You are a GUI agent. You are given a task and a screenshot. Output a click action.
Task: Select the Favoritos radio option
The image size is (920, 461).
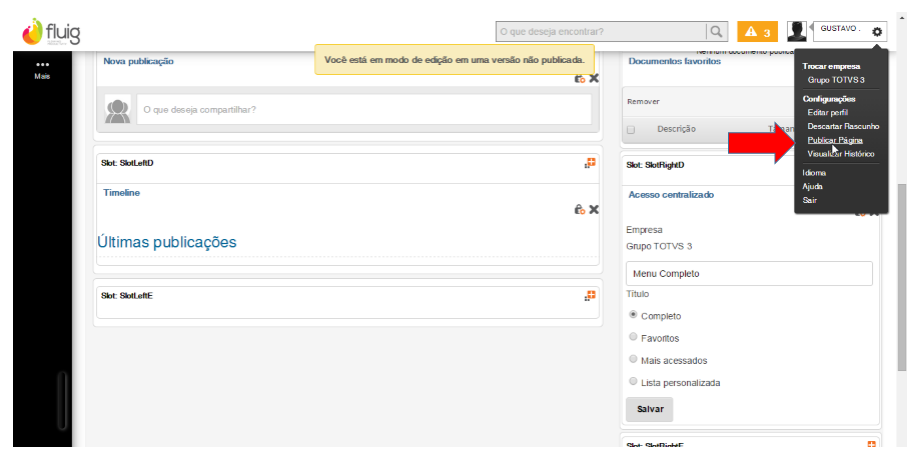click(633, 337)
